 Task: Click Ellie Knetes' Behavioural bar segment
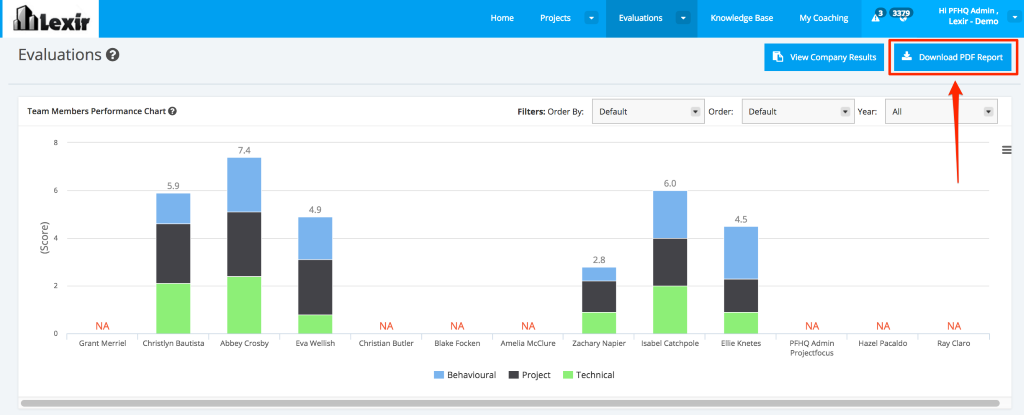point(741,253)
